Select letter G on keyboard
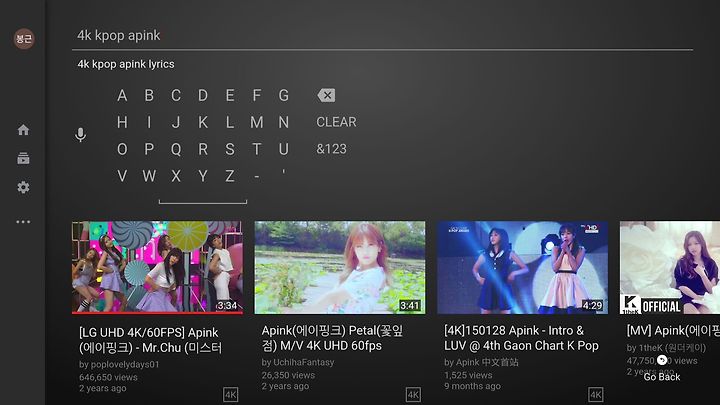This screenshot has width=720, height=405. tap(284, 96)
